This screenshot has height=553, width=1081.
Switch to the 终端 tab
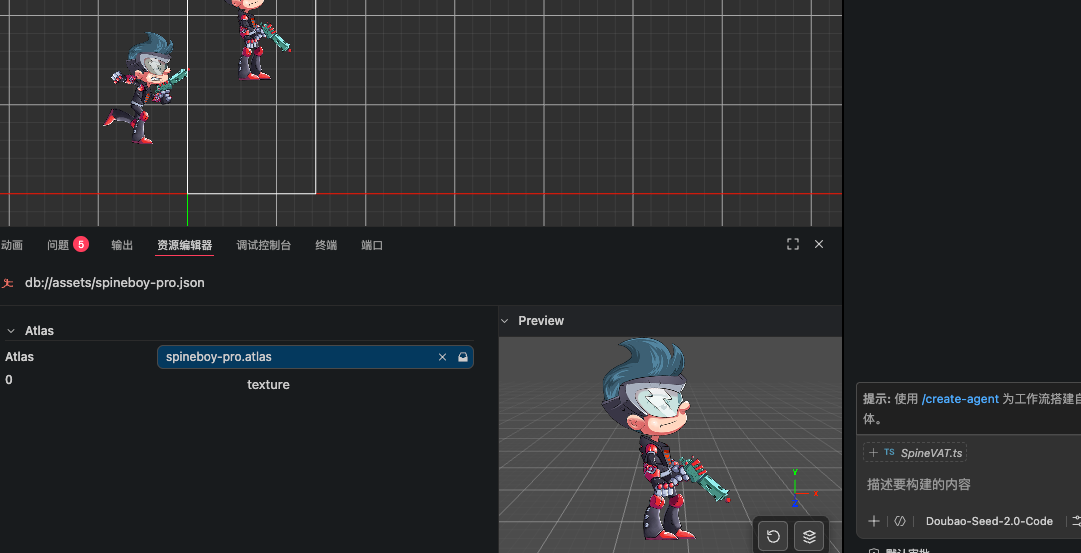point(326,245)
